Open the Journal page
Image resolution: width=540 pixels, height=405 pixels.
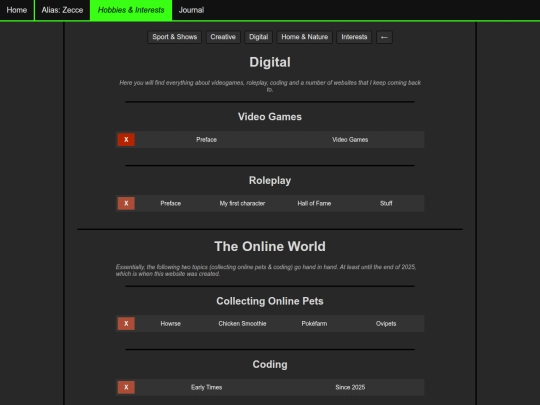[191, 10]
